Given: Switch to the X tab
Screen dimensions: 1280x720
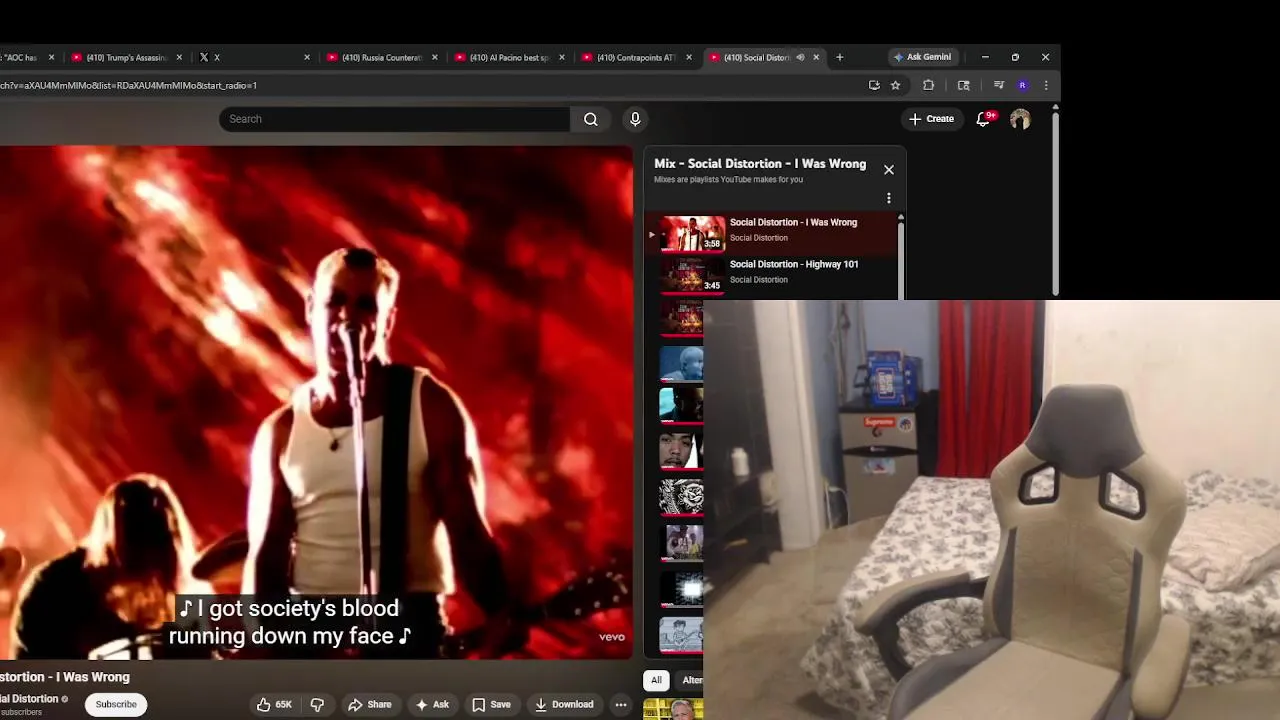Looking at the screenshot, I should [255, 57].
